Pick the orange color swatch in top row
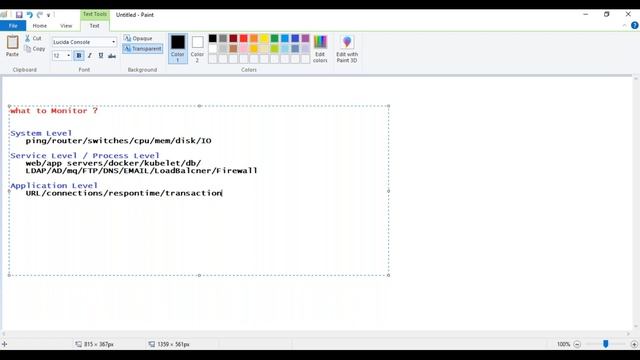640x360 pixels. pyautogui.click(x=254, y=38)
